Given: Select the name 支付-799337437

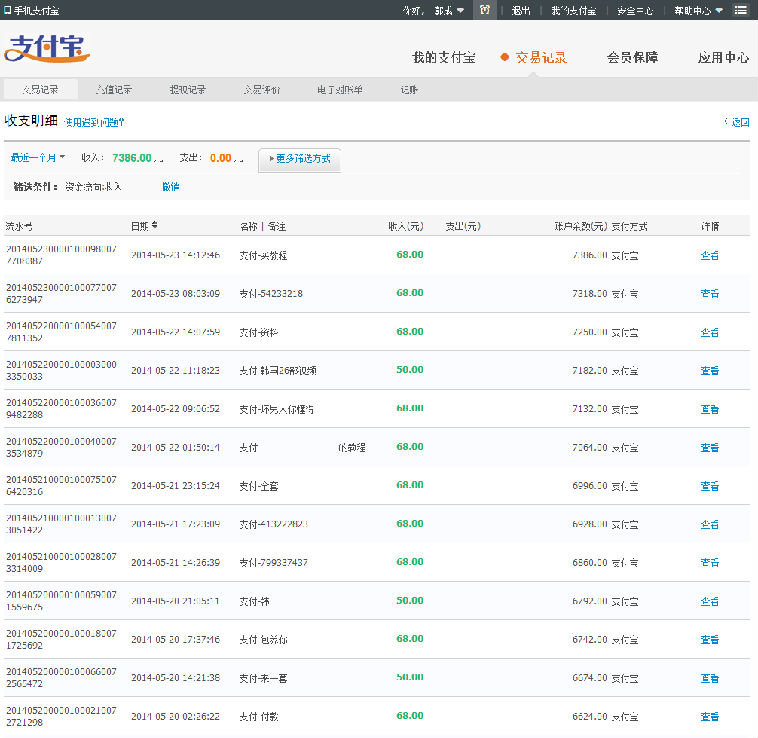Looking at the screenshot, I should pos(274,563).
